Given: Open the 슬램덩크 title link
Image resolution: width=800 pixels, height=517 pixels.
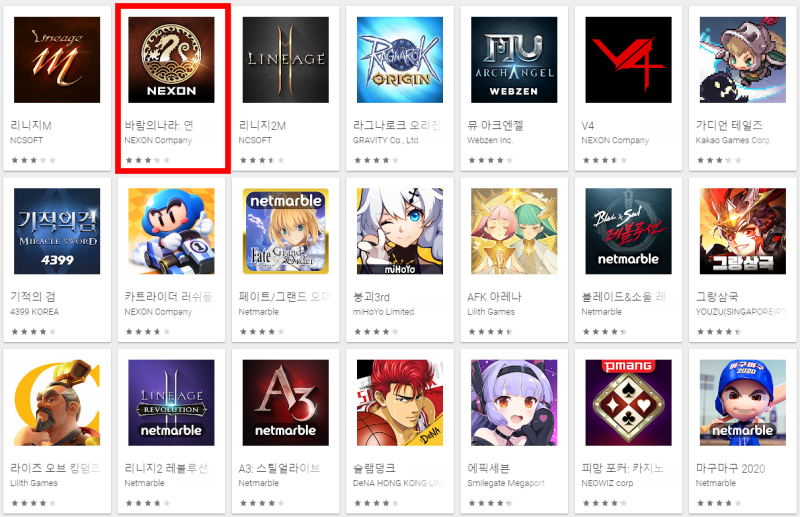Looking at the screenshot, I should click(374, 468).
